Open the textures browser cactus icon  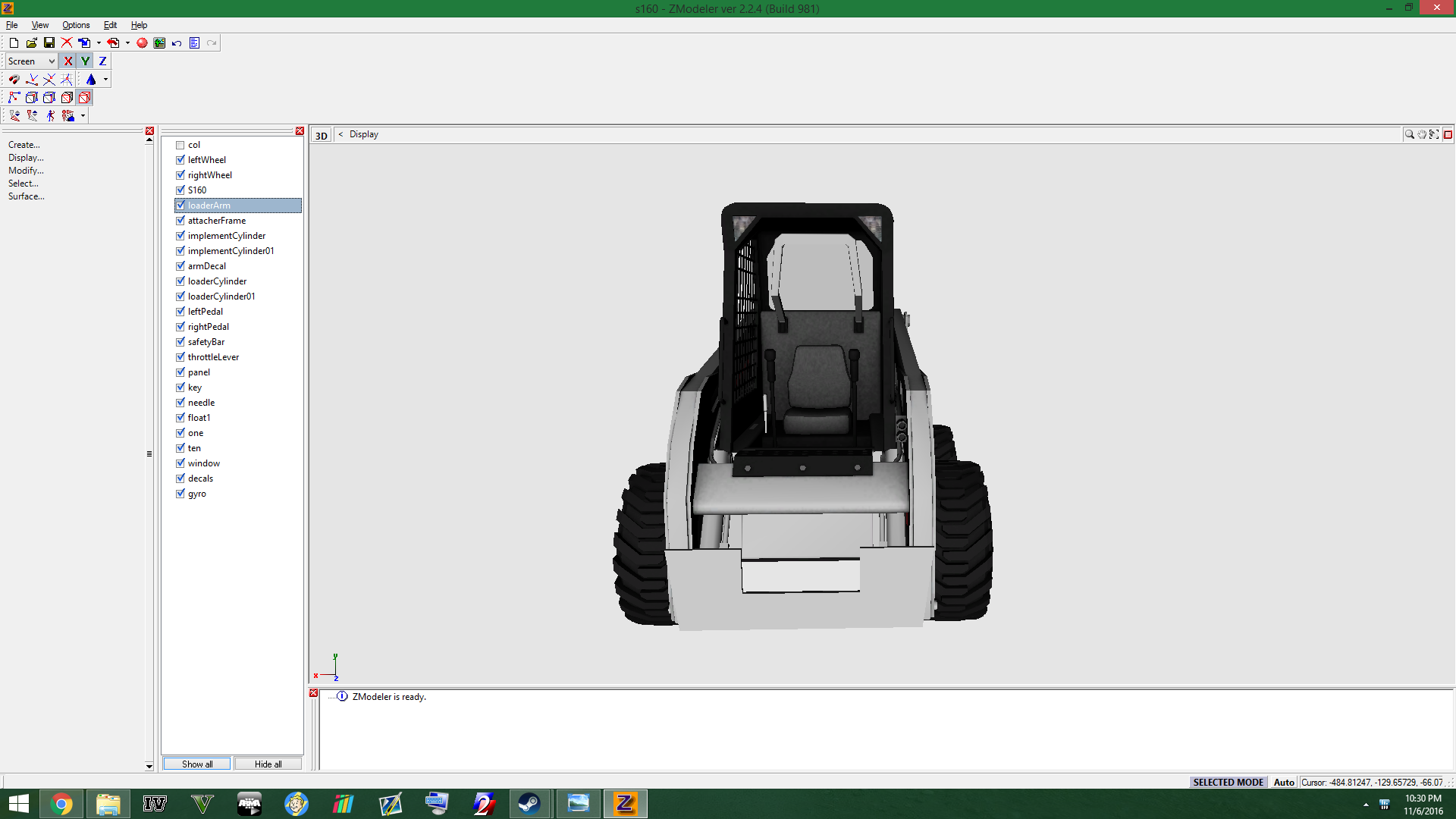pos(159,43)
